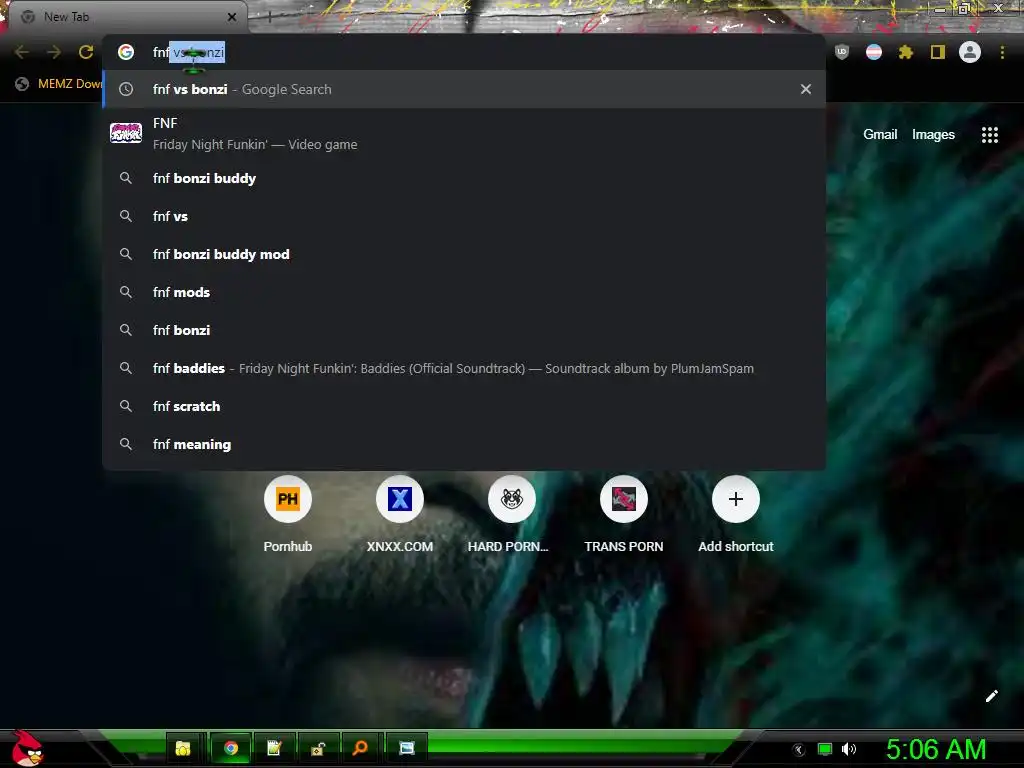
Task: Toggle the side panel icon
Action: (x=938, y=52)
